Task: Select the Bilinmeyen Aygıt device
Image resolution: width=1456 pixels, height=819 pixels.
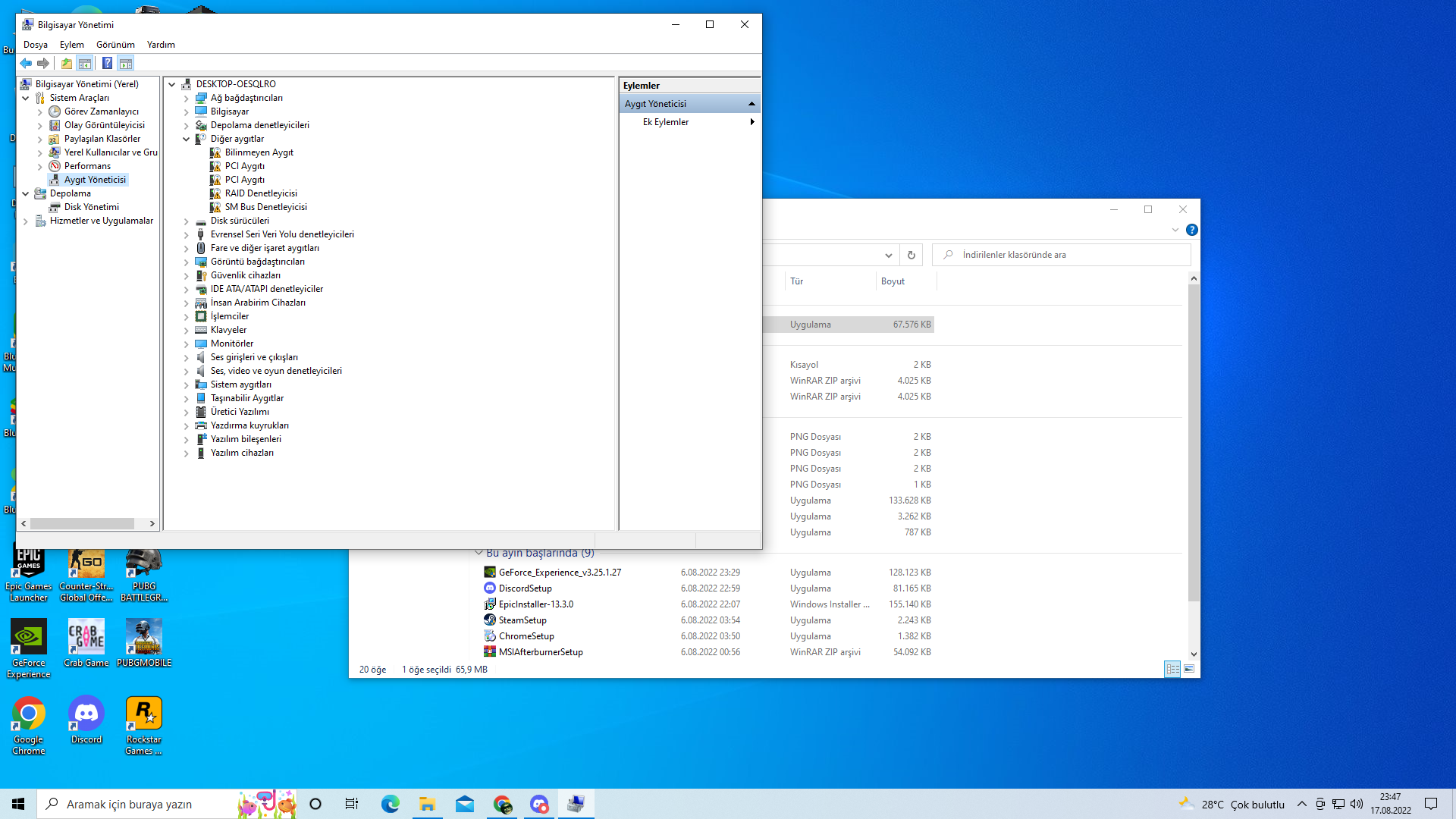Action: click(259, 152)
